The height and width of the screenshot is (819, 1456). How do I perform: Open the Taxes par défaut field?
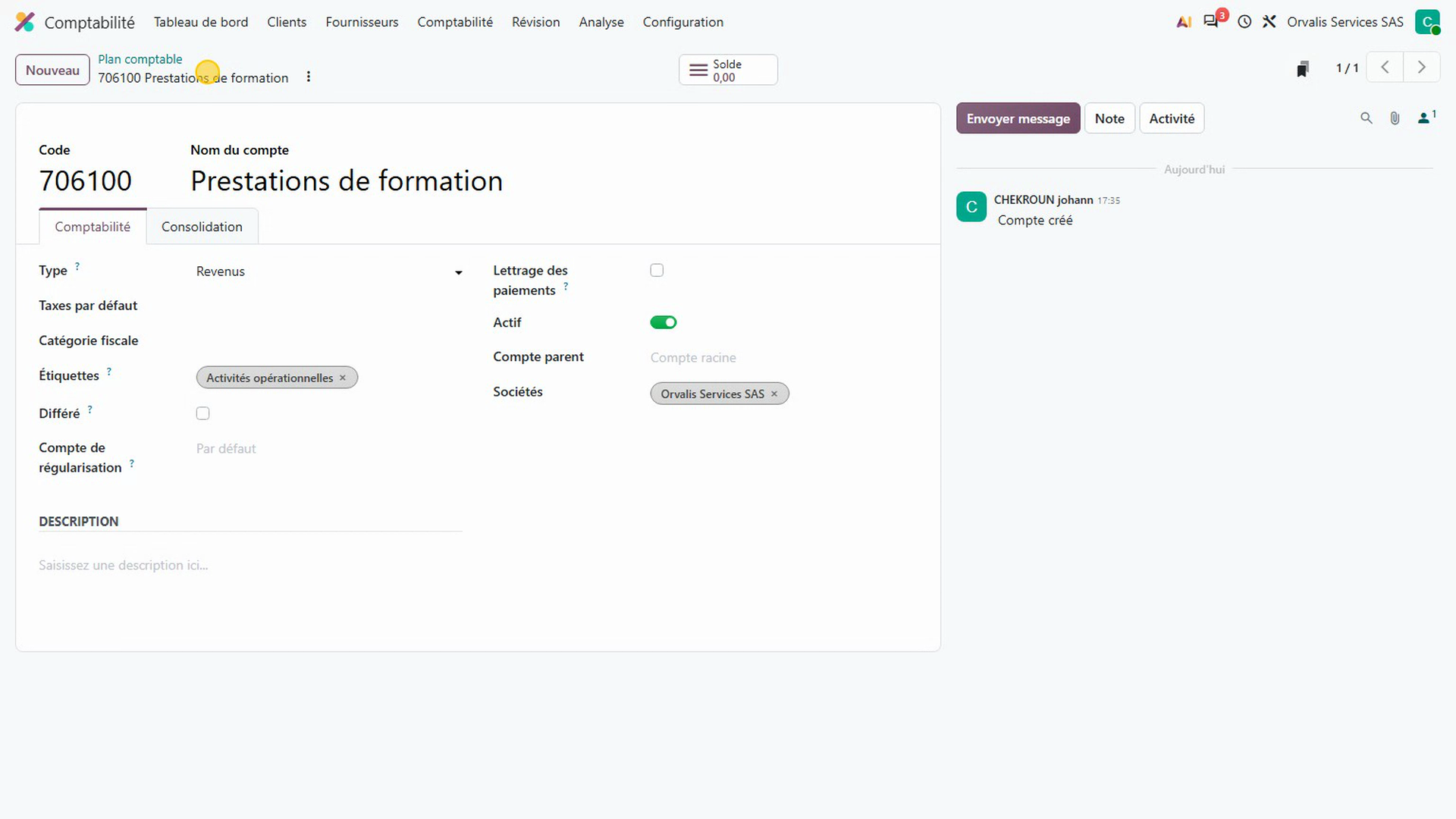(329, 306)
